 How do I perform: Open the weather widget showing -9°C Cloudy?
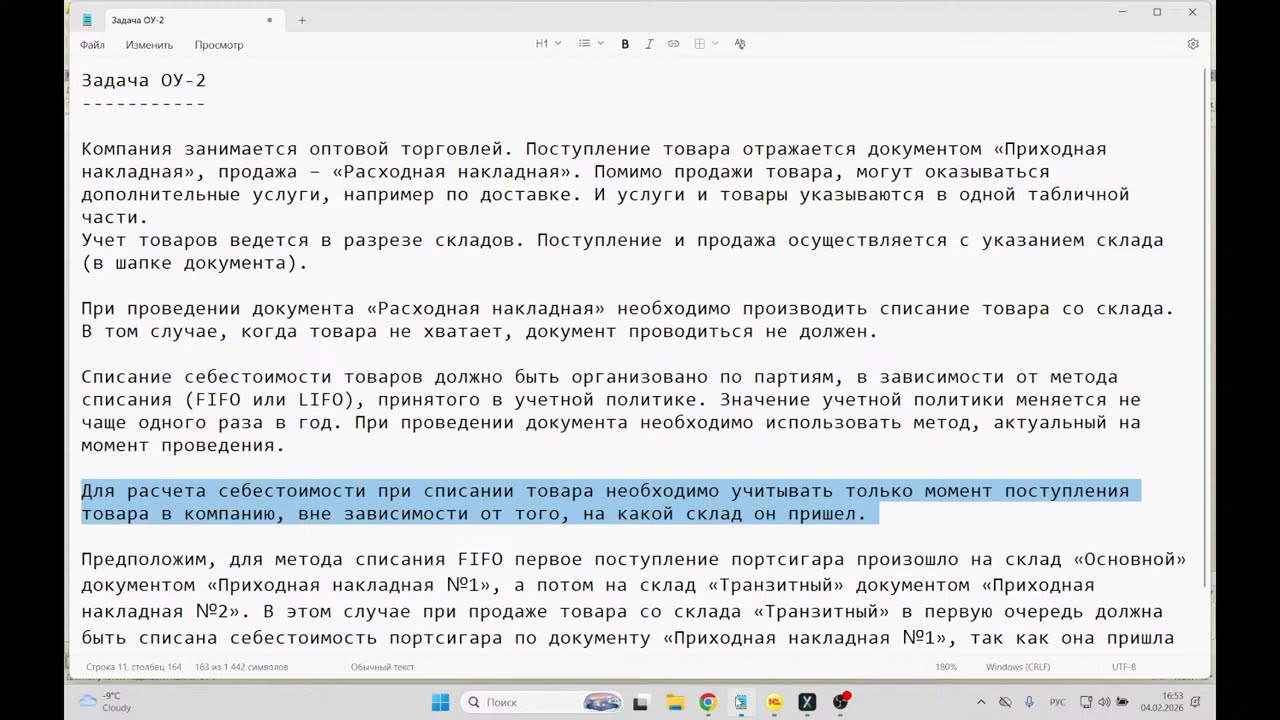pos(106,702)
